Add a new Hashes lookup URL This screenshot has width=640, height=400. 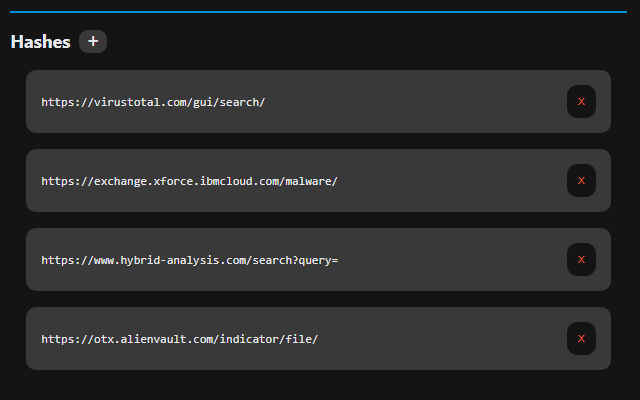click(93, 41)
